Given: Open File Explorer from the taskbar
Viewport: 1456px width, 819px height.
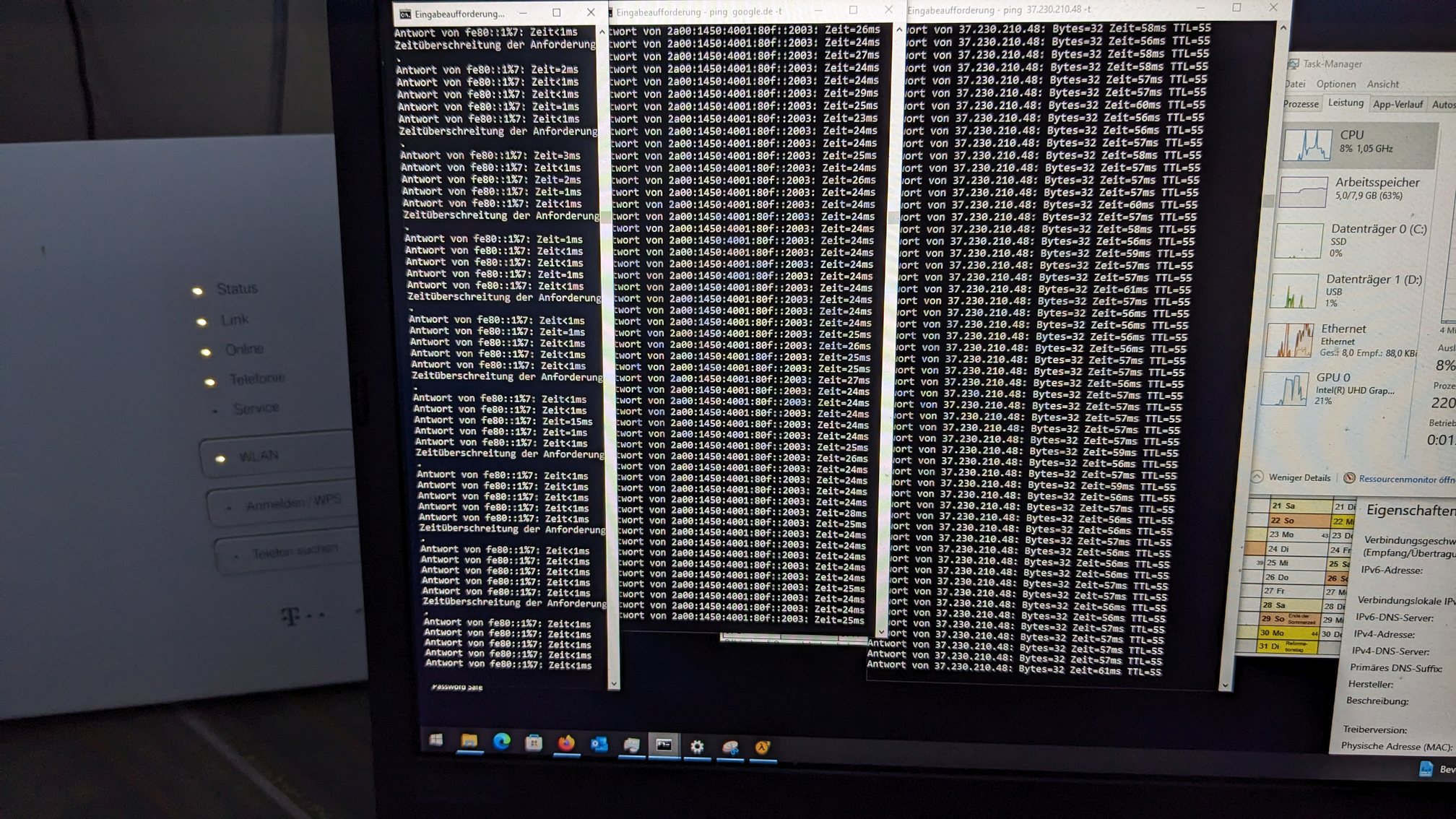Looking at the screenshot, I should point(469,741).
